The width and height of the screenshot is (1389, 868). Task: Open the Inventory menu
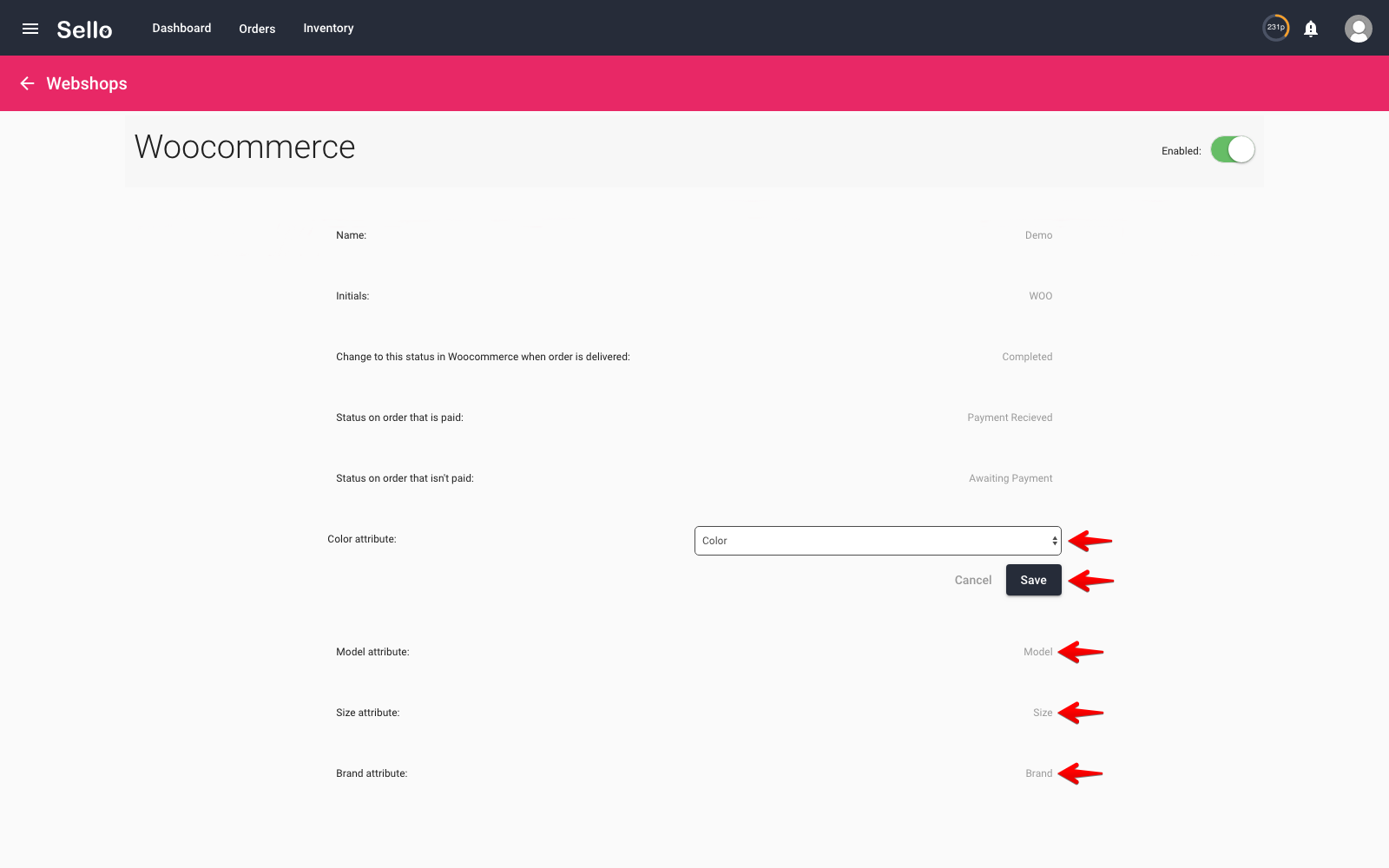click(x=328, y=28)
